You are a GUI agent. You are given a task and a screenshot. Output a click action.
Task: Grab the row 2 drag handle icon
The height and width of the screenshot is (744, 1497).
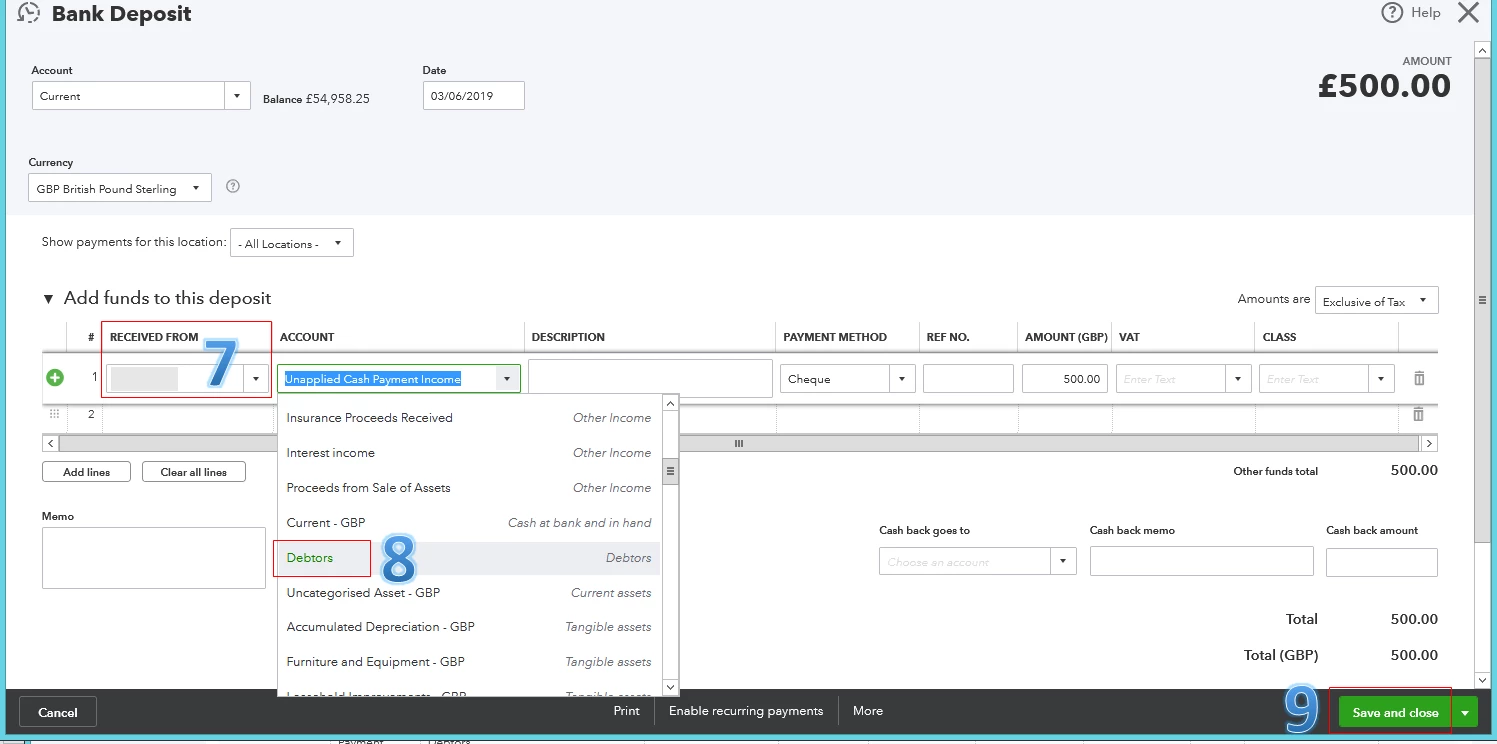point(54,414)
